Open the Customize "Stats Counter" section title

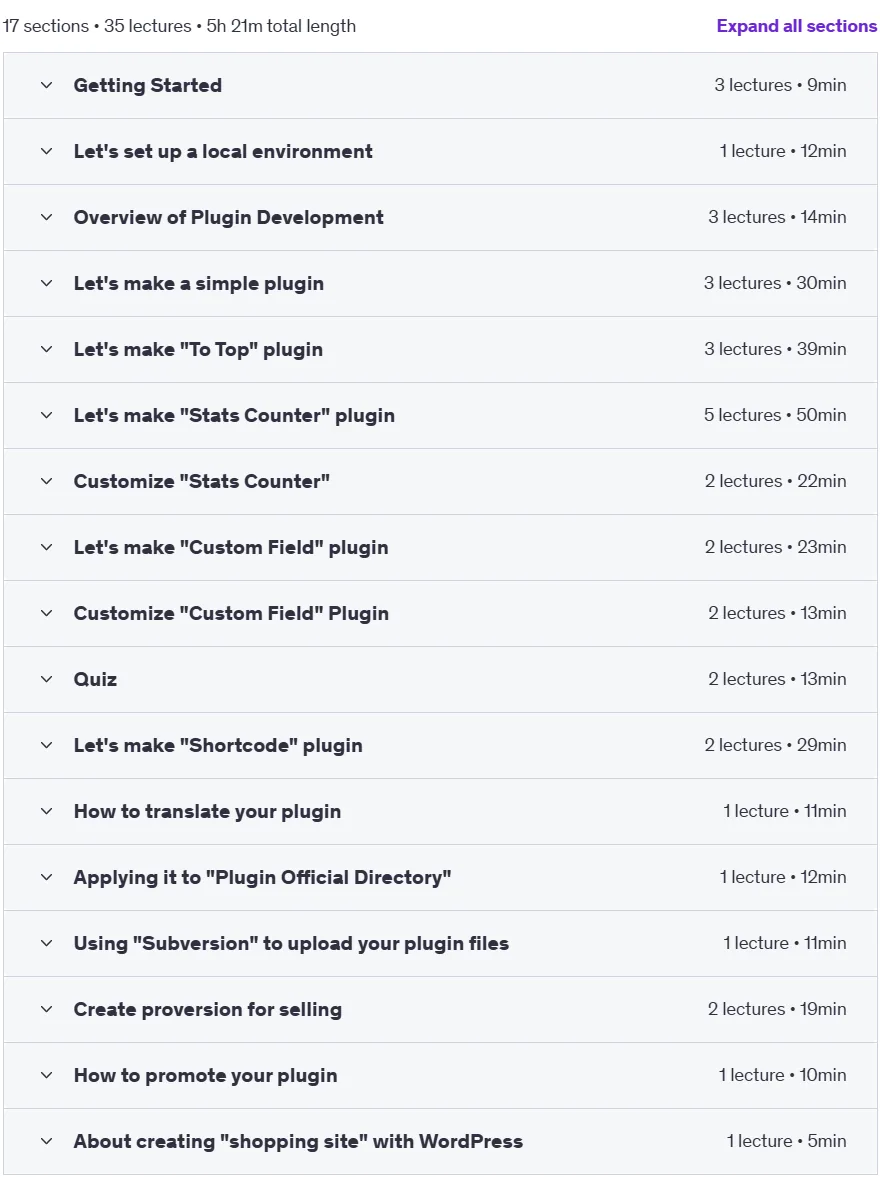(201, 481)
